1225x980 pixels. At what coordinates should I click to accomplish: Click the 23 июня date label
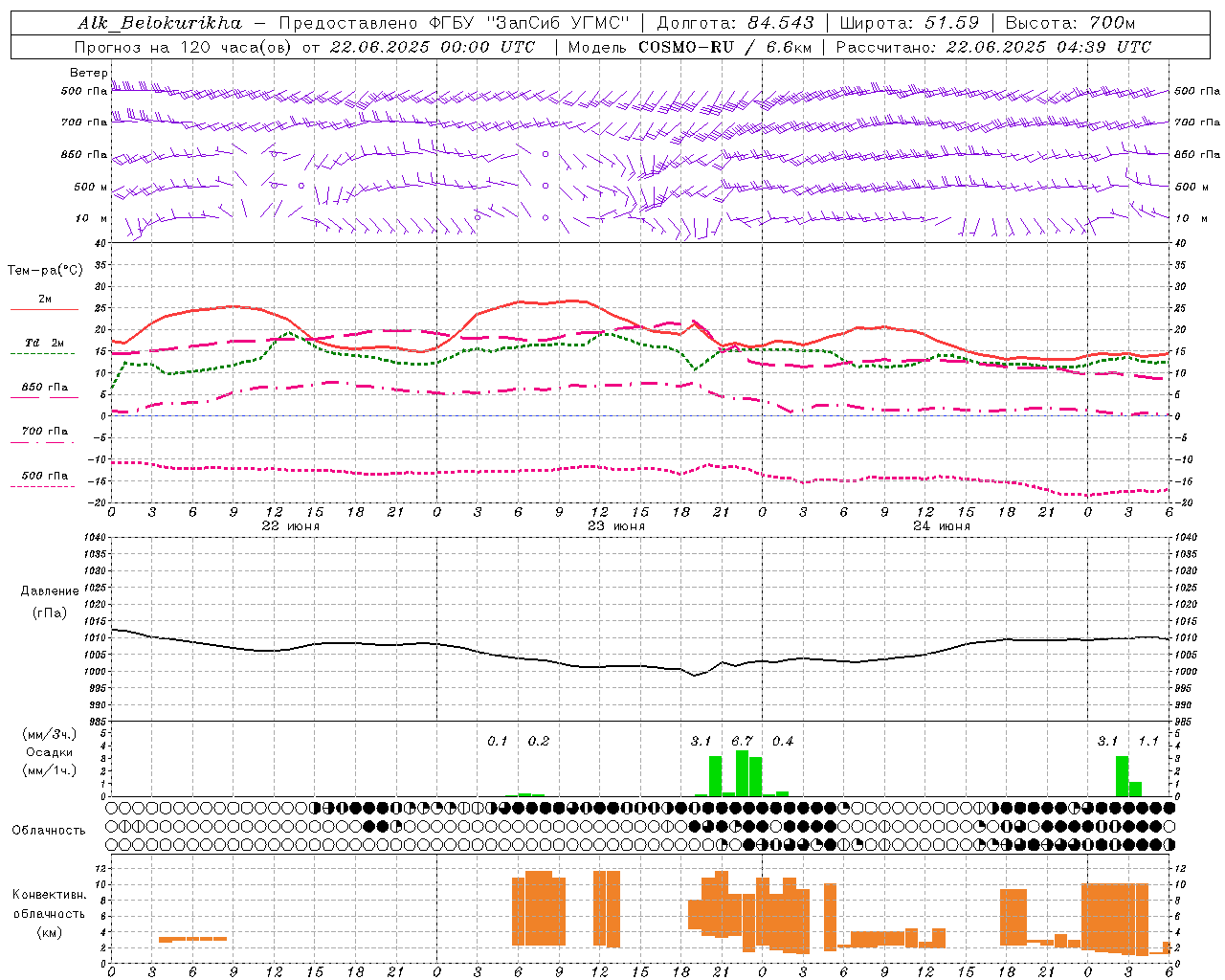point(616,526)
